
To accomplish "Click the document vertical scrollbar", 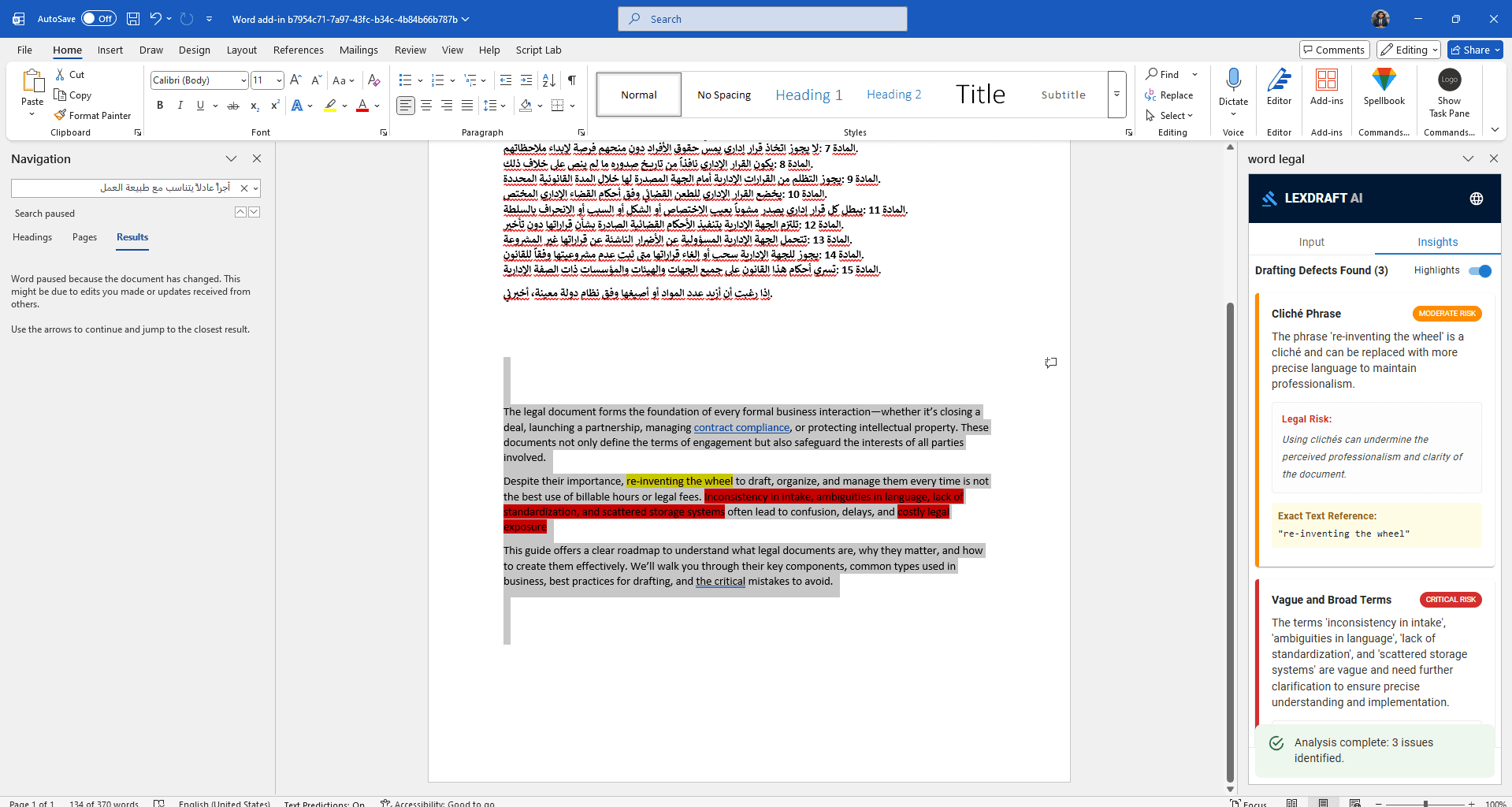I will [x=1230, y=541].
